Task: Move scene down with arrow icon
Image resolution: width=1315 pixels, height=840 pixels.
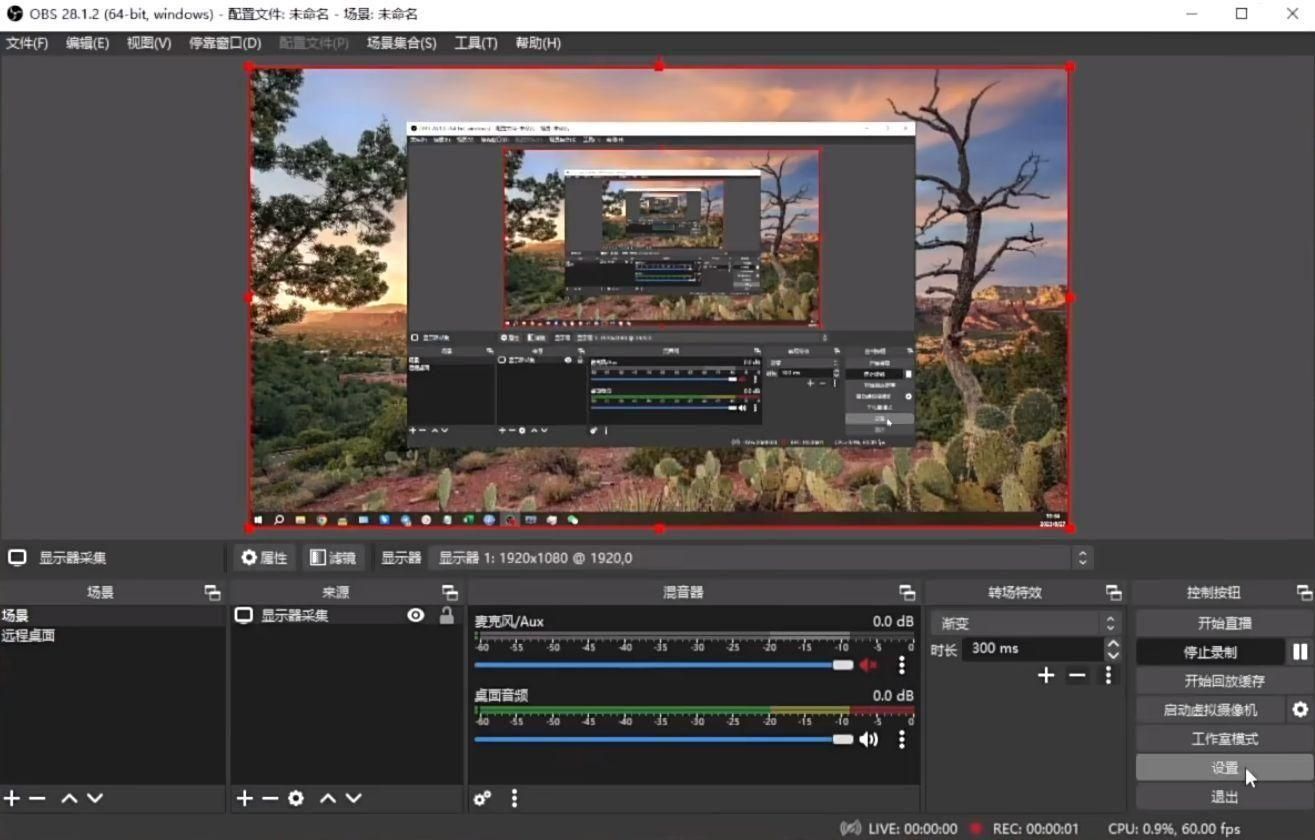Action: point(95,798)
